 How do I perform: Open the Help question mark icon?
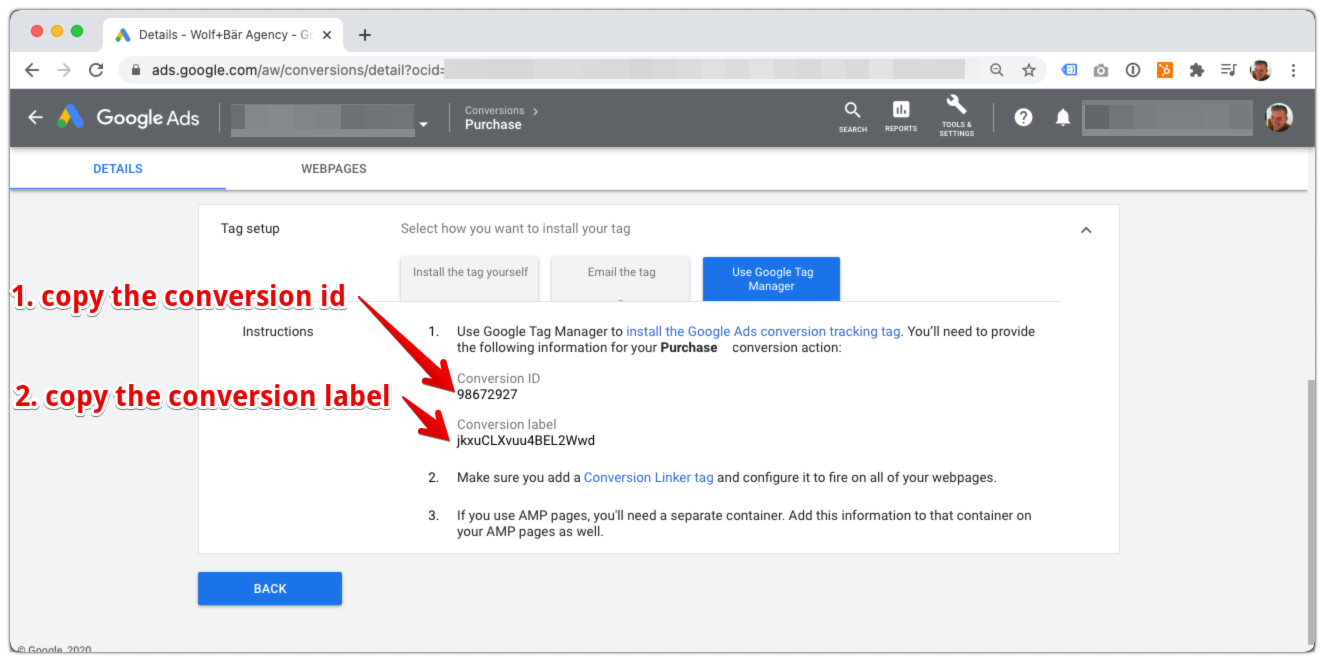pyautogui.click(x=1023, y=117)
